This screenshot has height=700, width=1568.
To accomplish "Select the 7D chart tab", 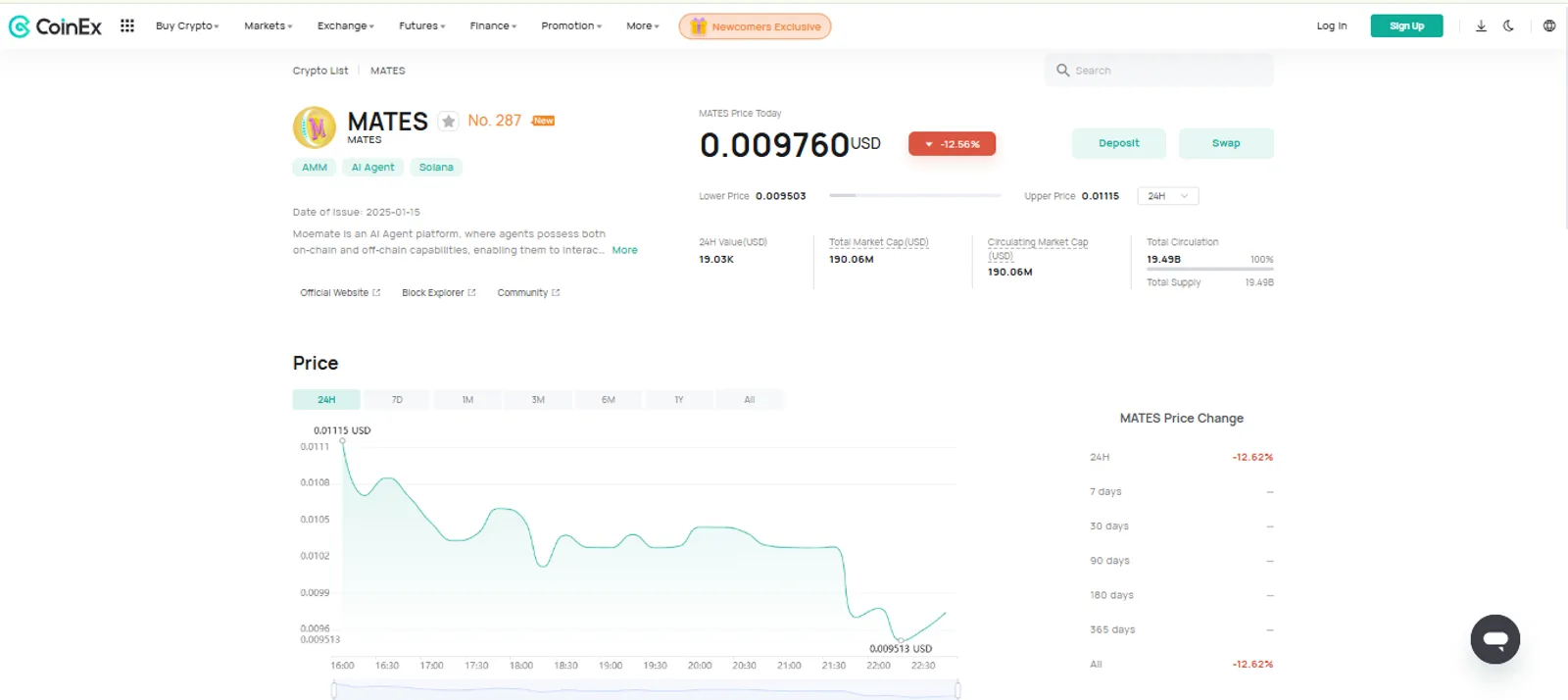I will [x=397, y=400].
